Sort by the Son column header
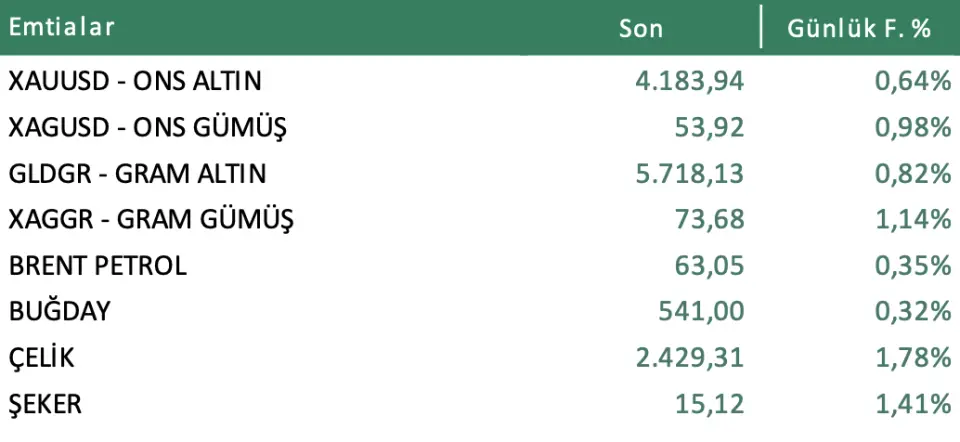This screenshot has height=442, width=960. 641,28
